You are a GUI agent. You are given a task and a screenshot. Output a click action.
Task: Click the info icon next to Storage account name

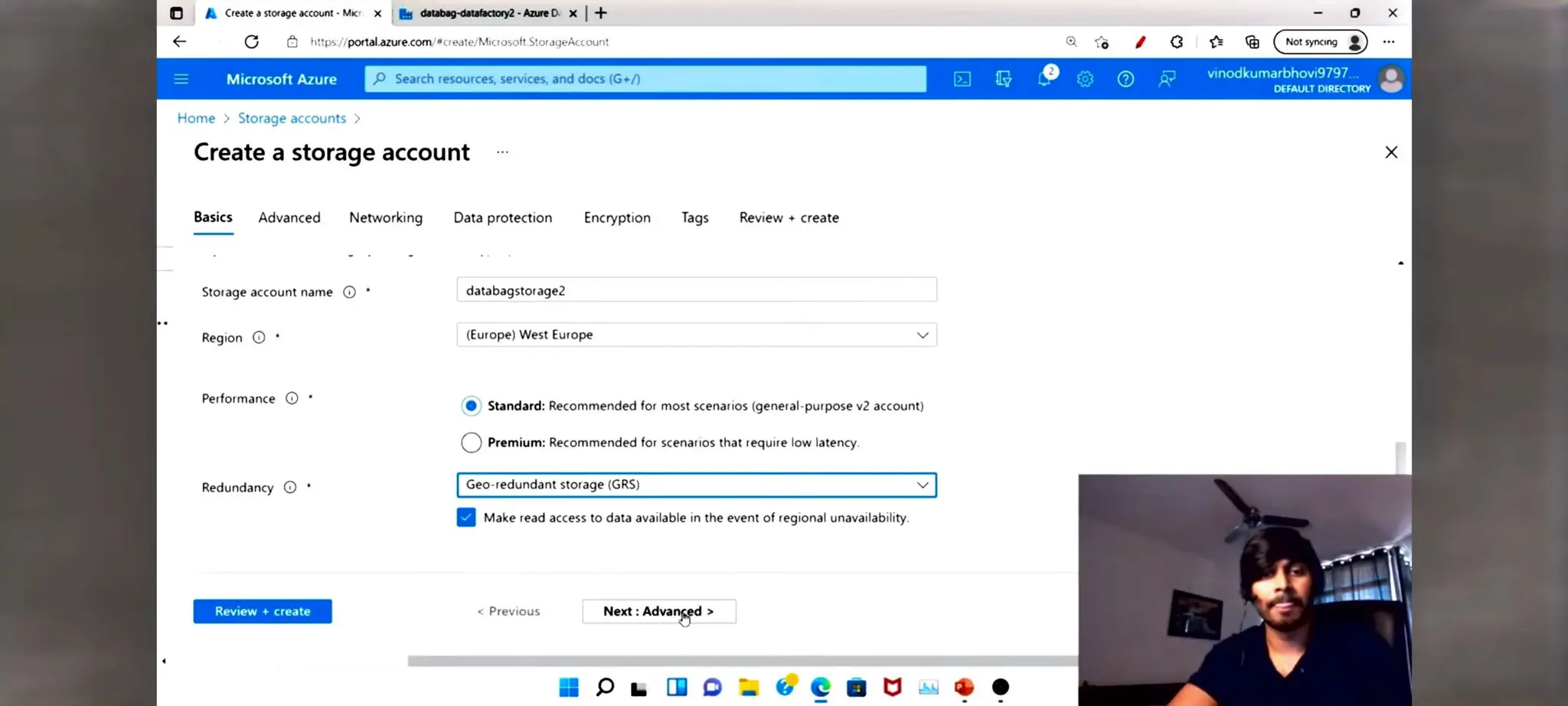pos(349,292)
